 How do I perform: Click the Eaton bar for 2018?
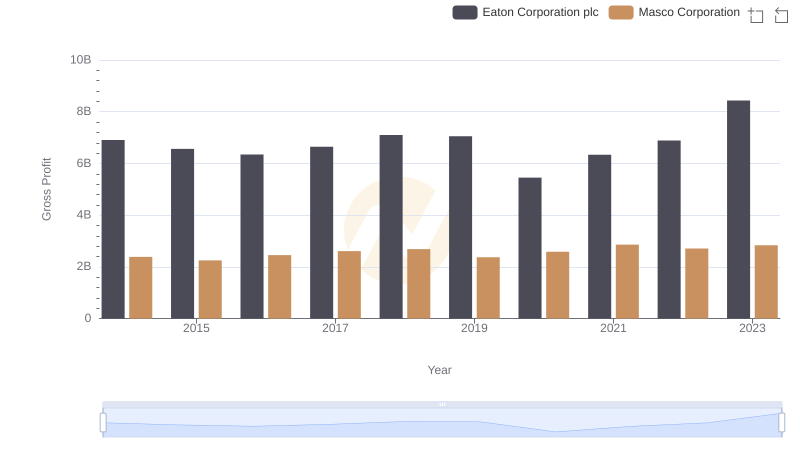point(391,227)
